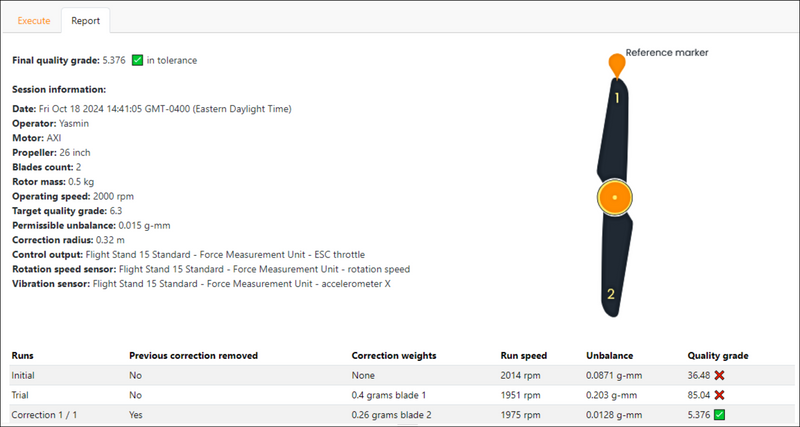Click the green in-tolerance checkmark

137,60
